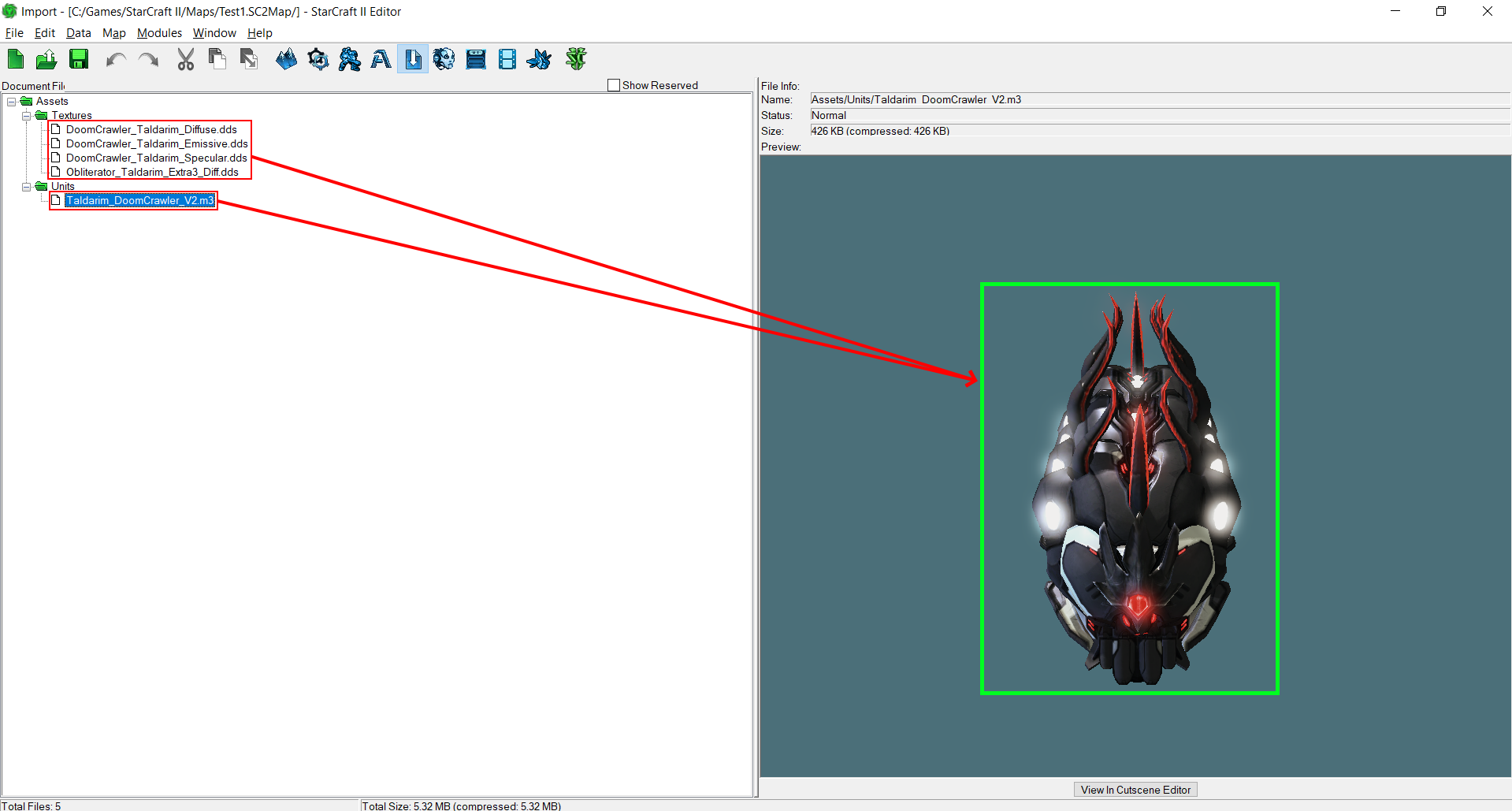This screenshot has width=1512, height=811.
Task: Select the Assets folder in tree
Action: (52, 102)
